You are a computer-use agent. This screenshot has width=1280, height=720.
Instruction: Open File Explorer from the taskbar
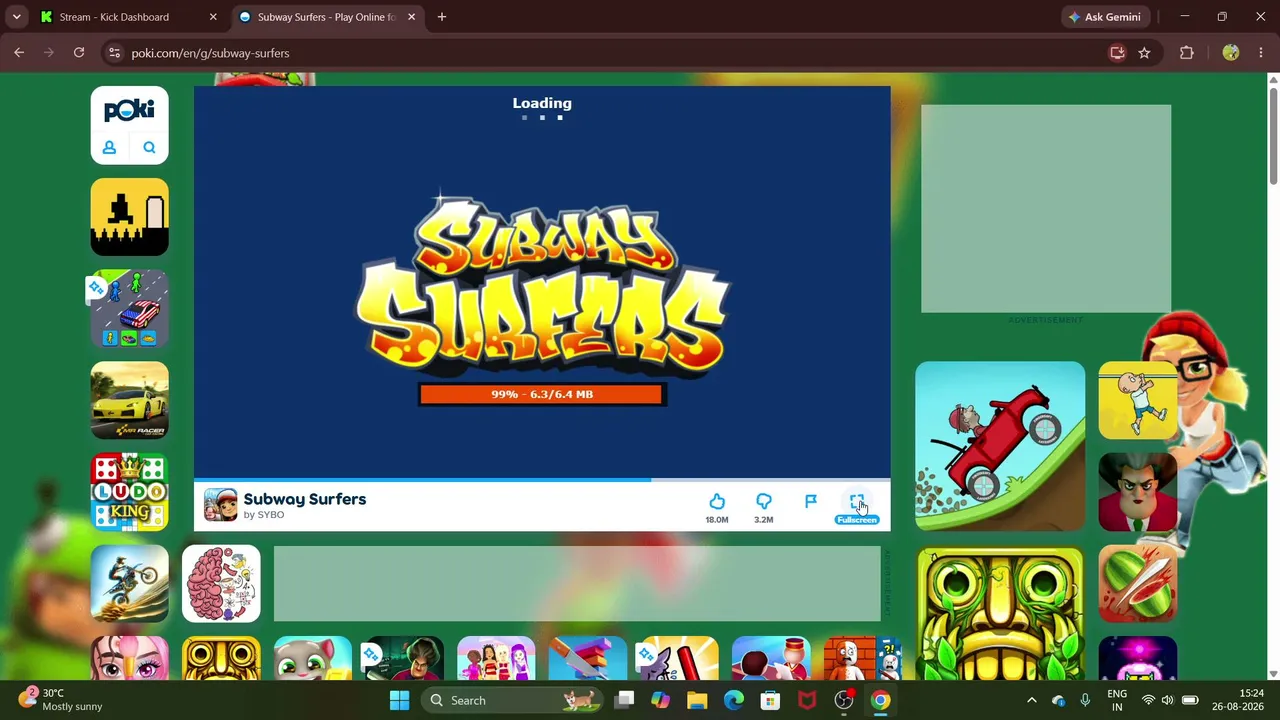click(x=697, y=700)
